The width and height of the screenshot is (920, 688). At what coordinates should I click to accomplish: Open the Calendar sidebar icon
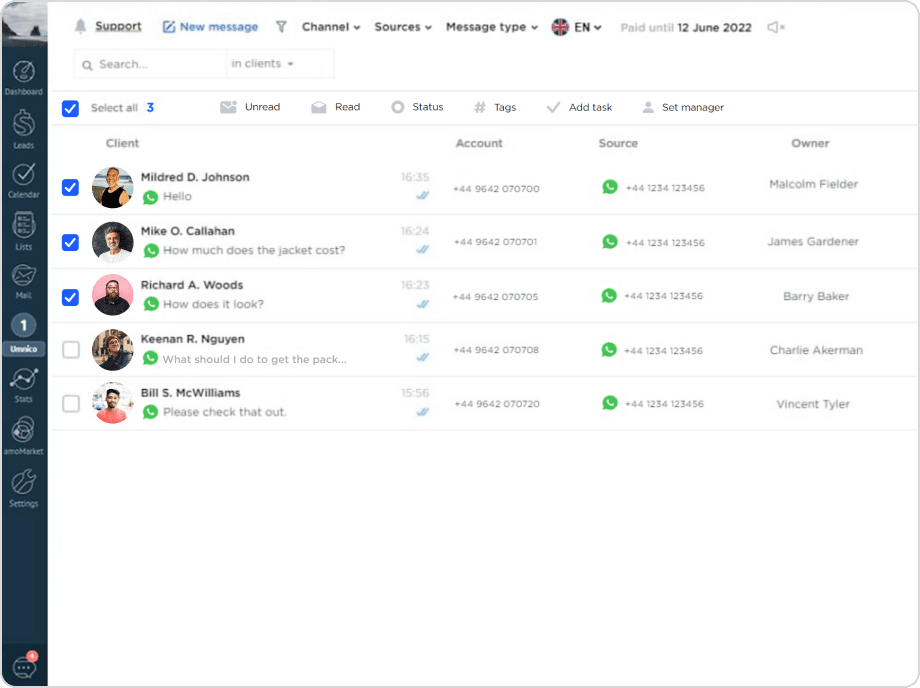click(24, 178)
